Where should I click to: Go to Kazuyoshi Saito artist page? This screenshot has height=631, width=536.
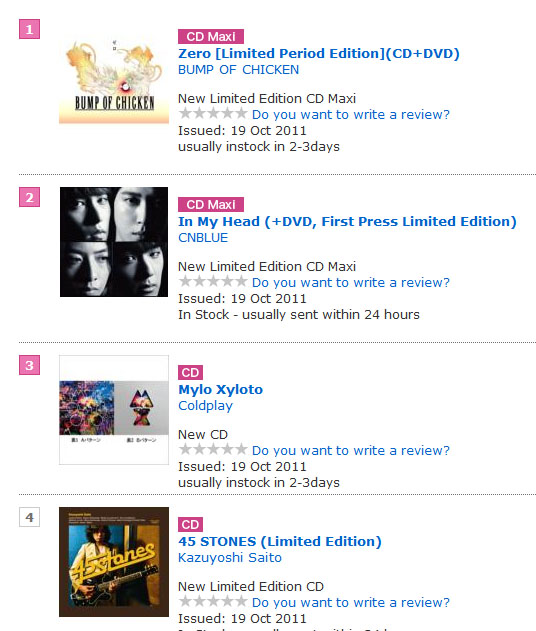click(230, 557)
